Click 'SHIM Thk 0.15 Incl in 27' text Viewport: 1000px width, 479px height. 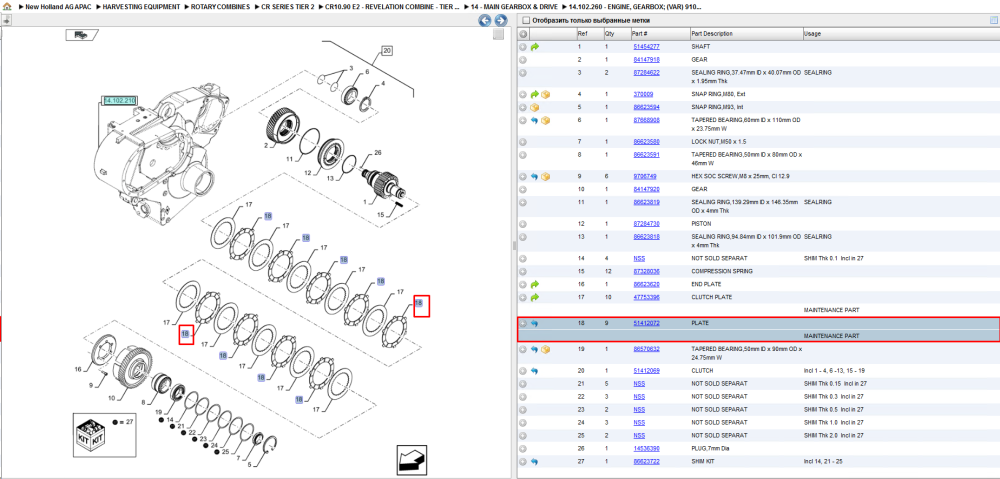coord(835,384)
